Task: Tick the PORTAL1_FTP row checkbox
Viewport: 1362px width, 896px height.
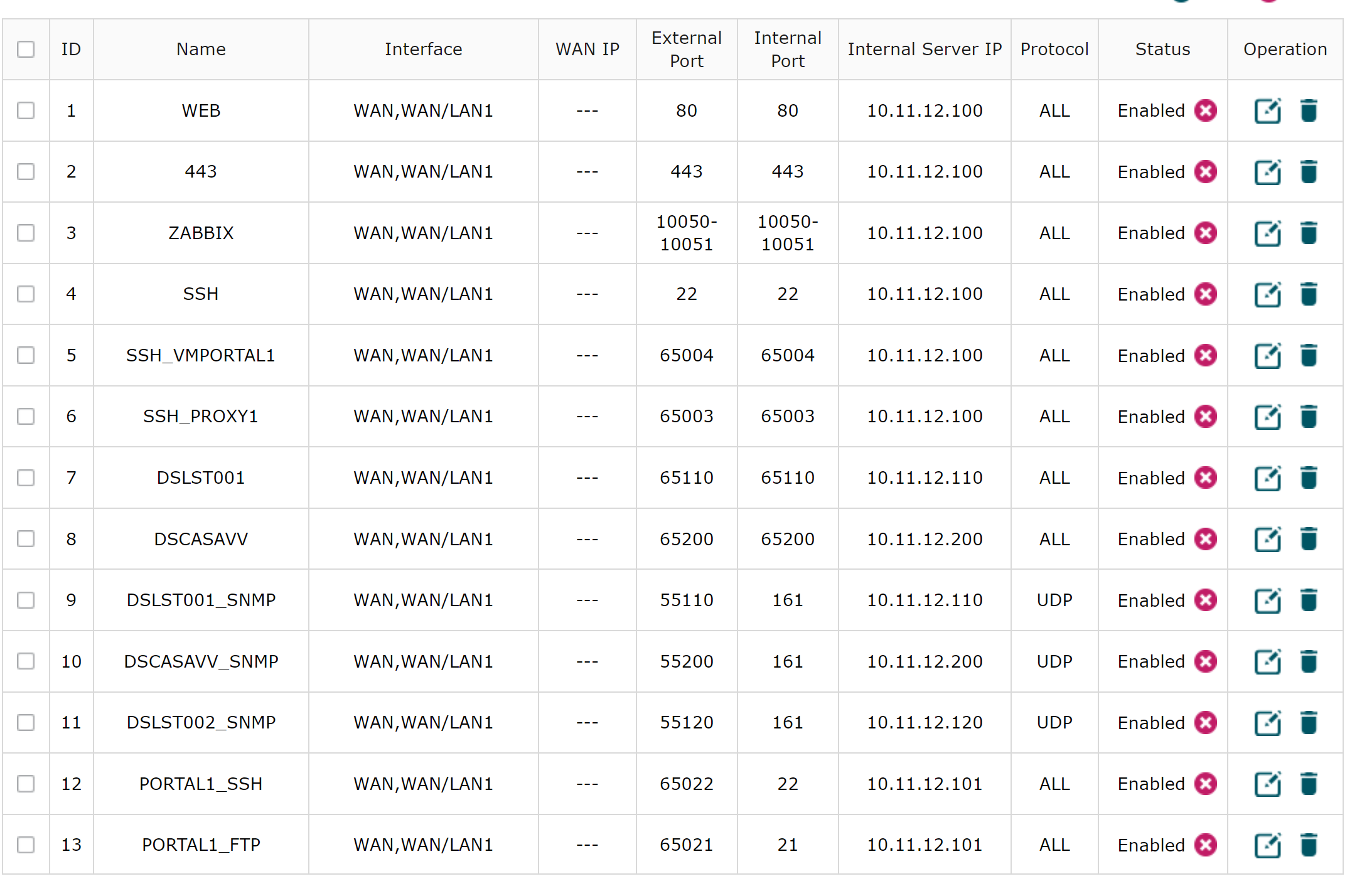Action: [26, 845]
